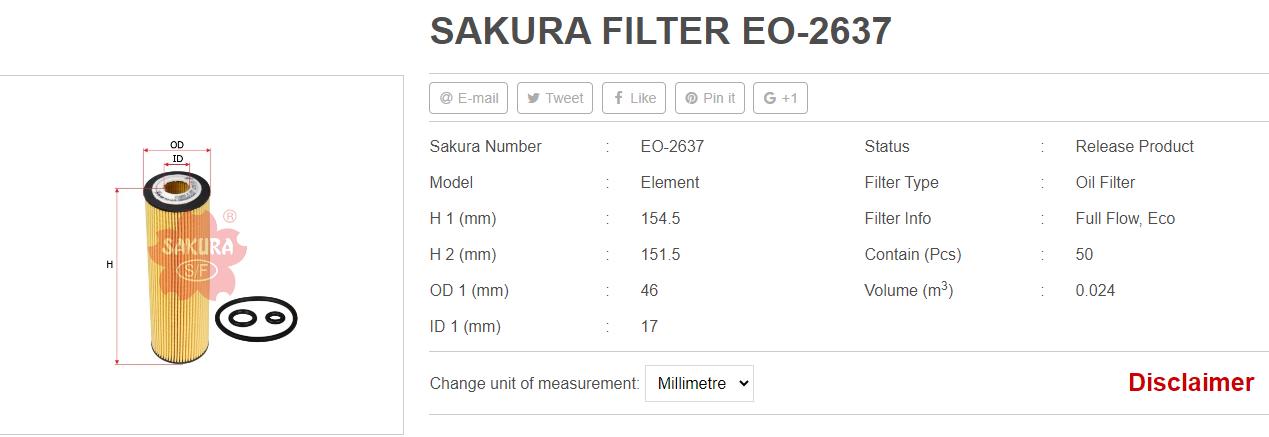Click the Facebook Like button

click(634, 98)
